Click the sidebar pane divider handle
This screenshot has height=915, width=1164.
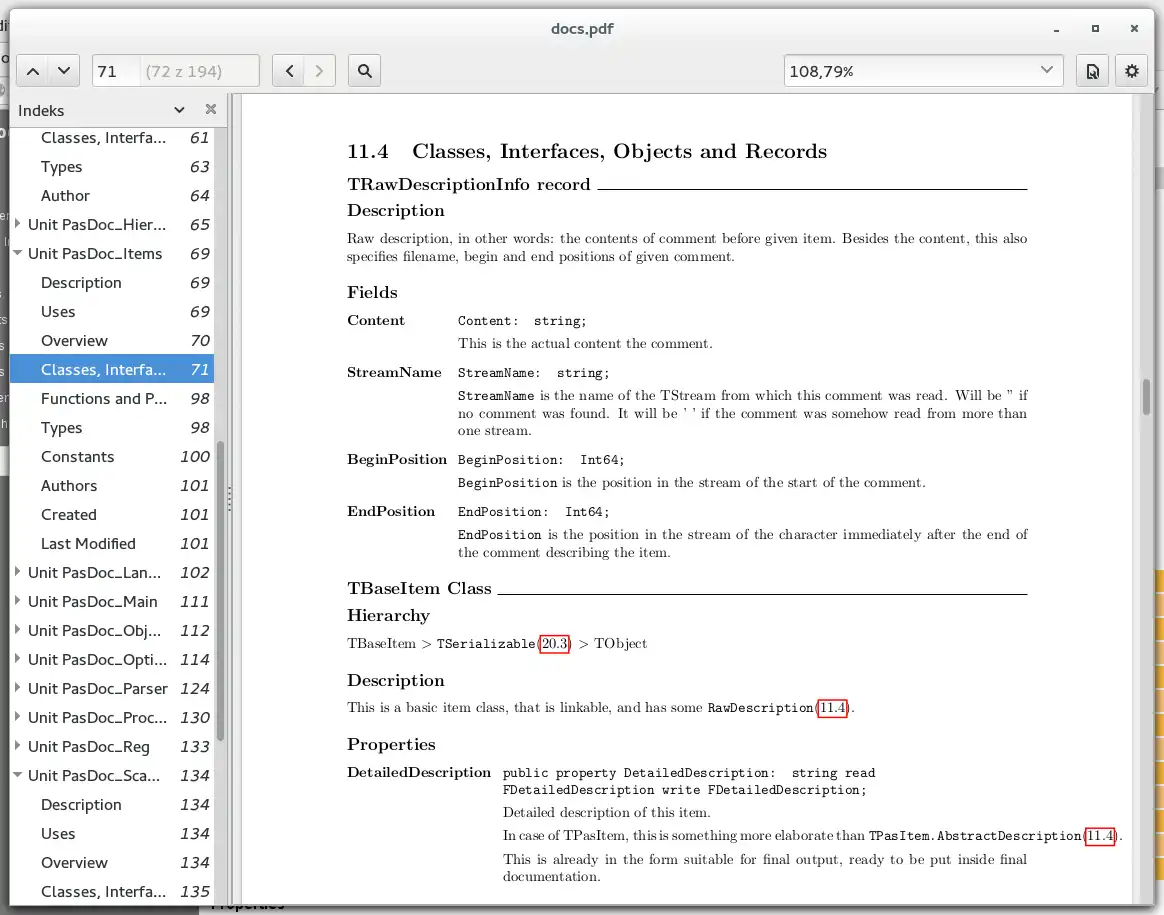pos(229,499)
